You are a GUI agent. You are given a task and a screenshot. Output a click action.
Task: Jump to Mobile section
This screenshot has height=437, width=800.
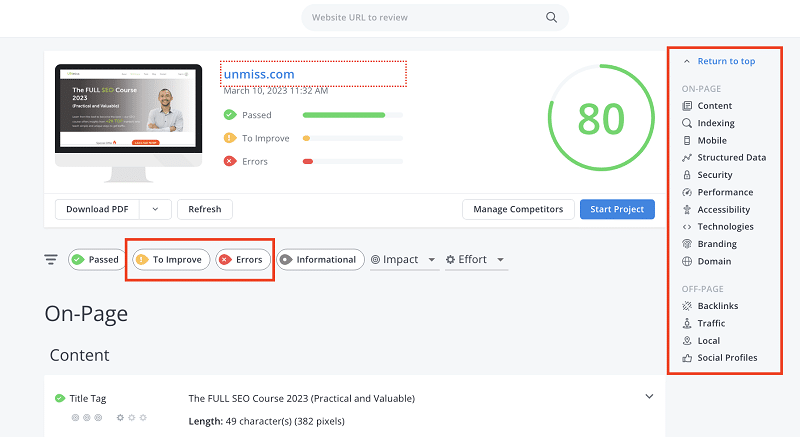click(x=712, y=140)
